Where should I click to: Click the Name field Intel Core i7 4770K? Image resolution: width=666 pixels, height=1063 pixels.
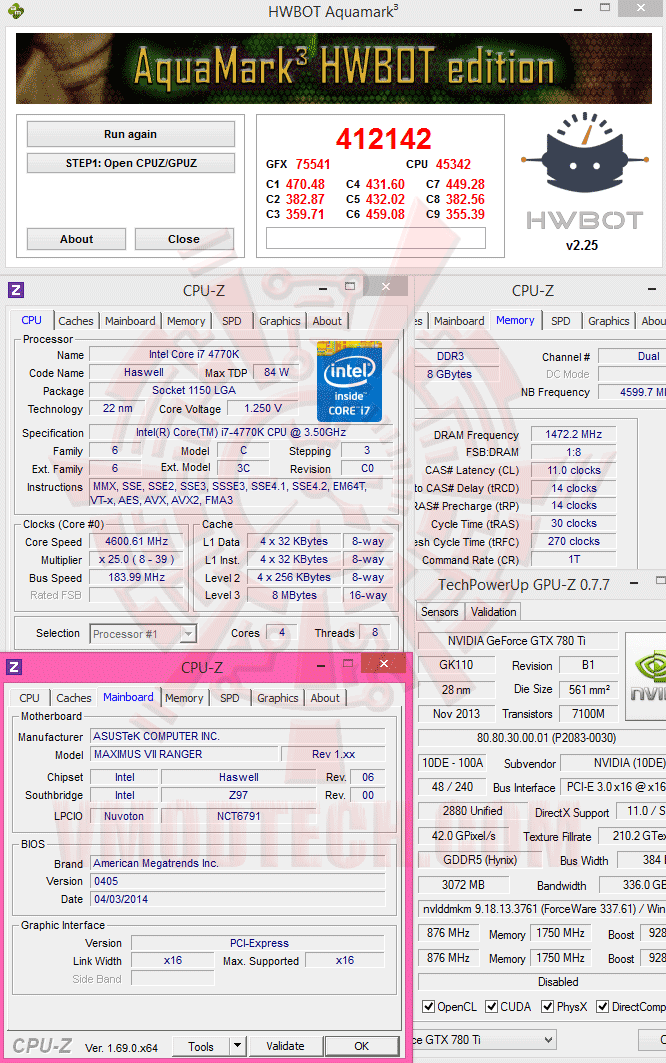click(194, 354)
